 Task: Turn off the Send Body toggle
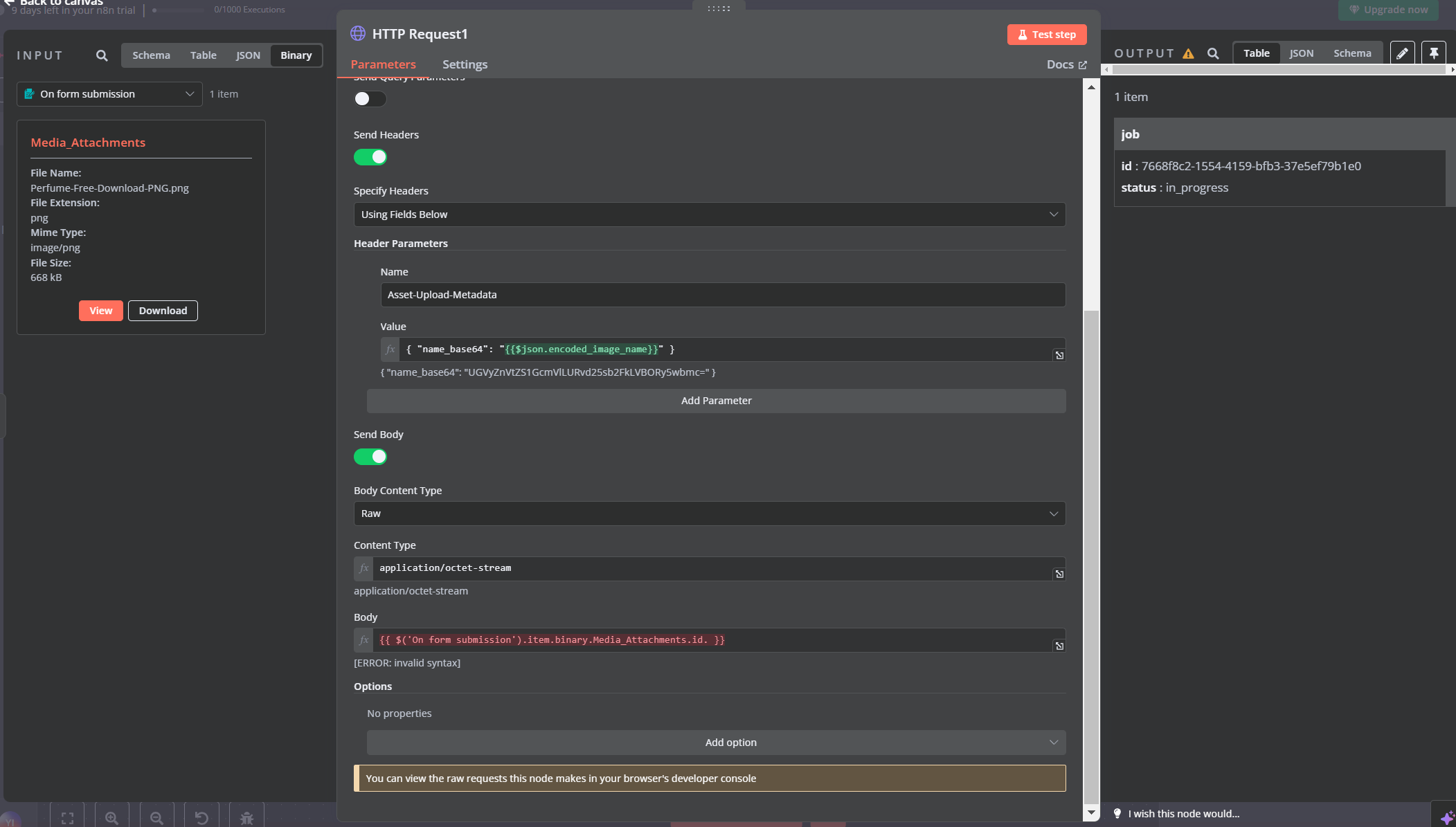[370, 457]
